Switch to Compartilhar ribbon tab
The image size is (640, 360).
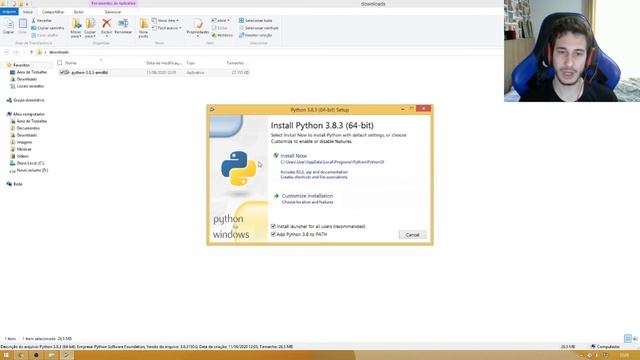click(x=53, y=12)
